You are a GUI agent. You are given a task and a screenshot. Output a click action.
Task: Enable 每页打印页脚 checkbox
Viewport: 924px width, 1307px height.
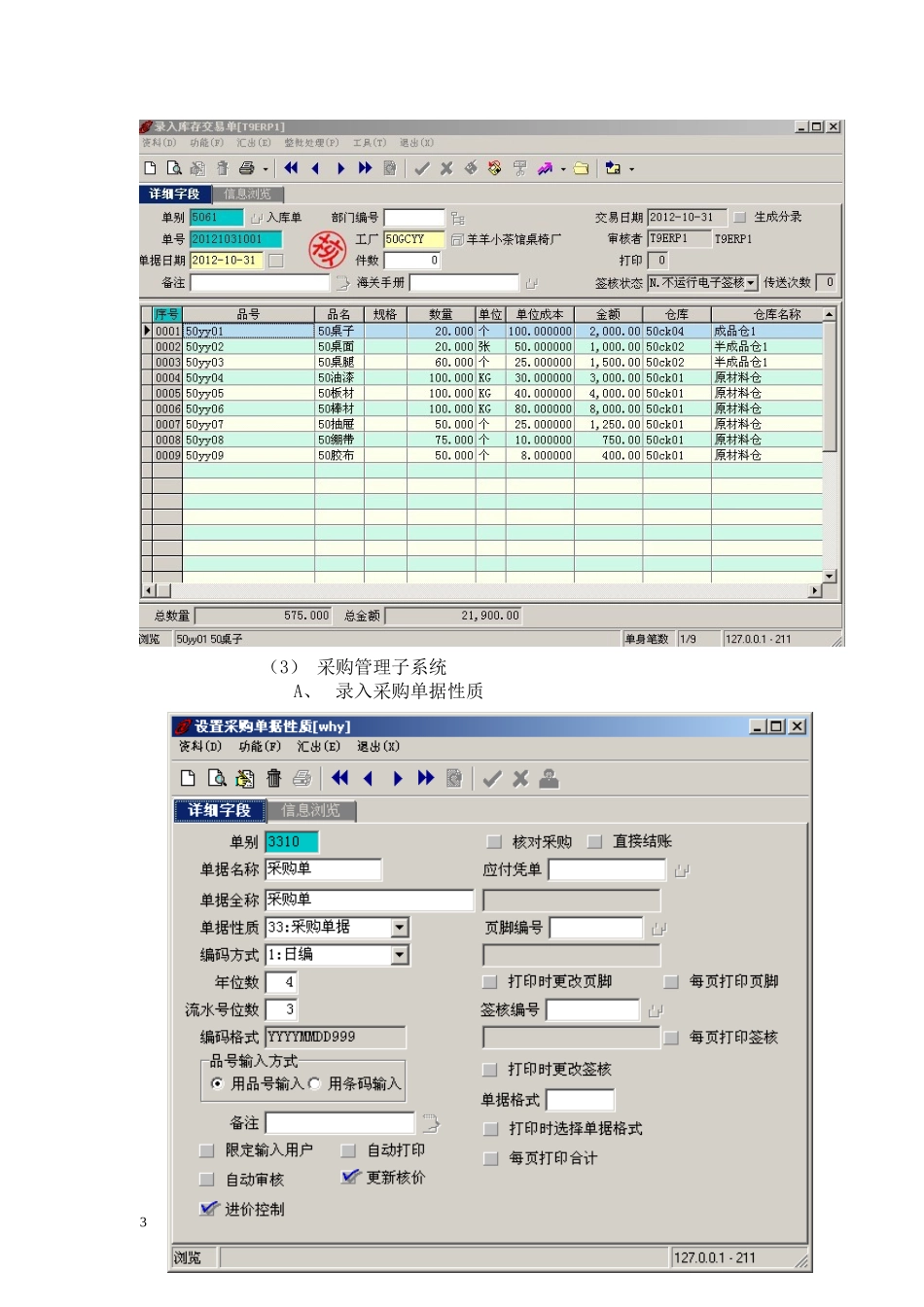671,982
